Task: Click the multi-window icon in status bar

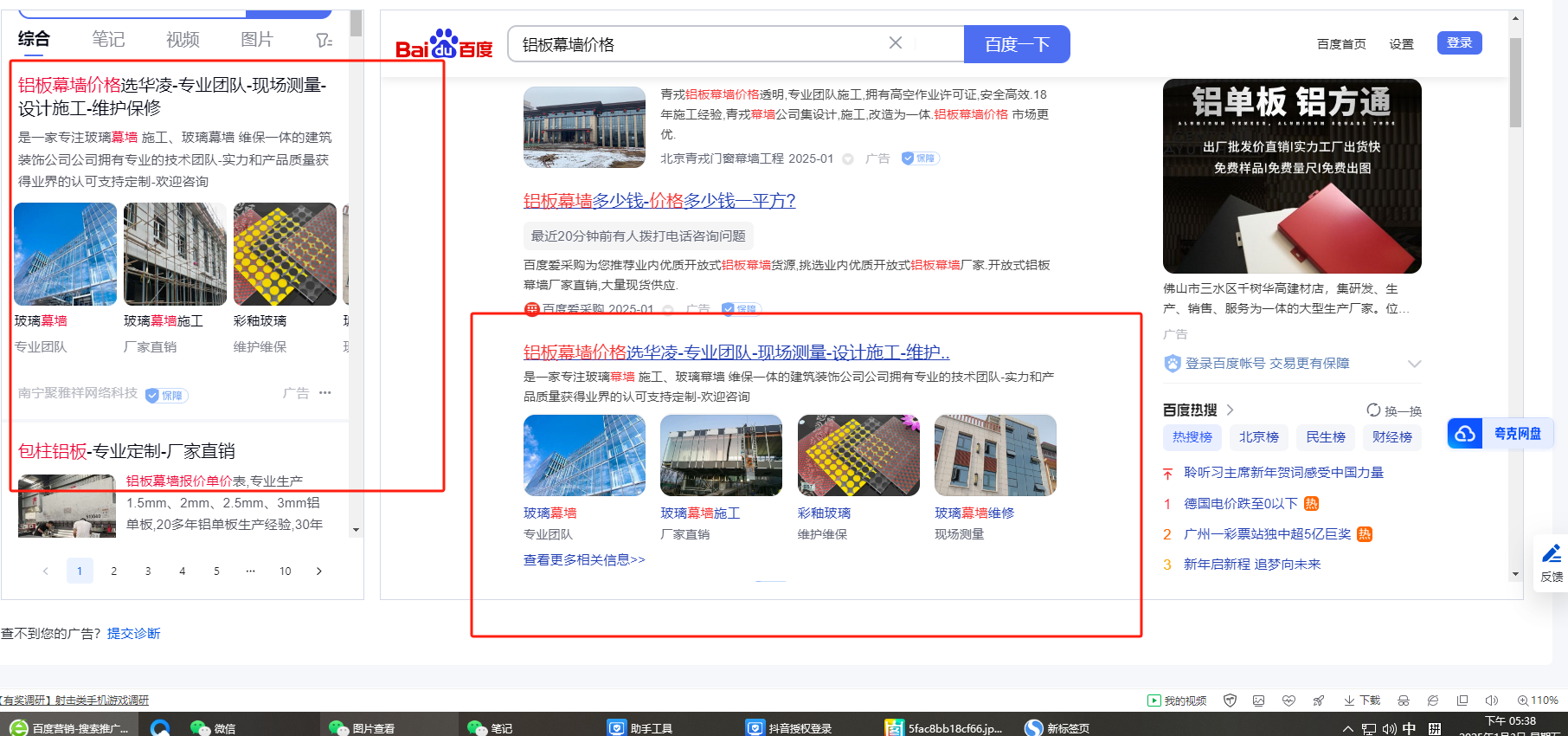Action: point(1462,700)
